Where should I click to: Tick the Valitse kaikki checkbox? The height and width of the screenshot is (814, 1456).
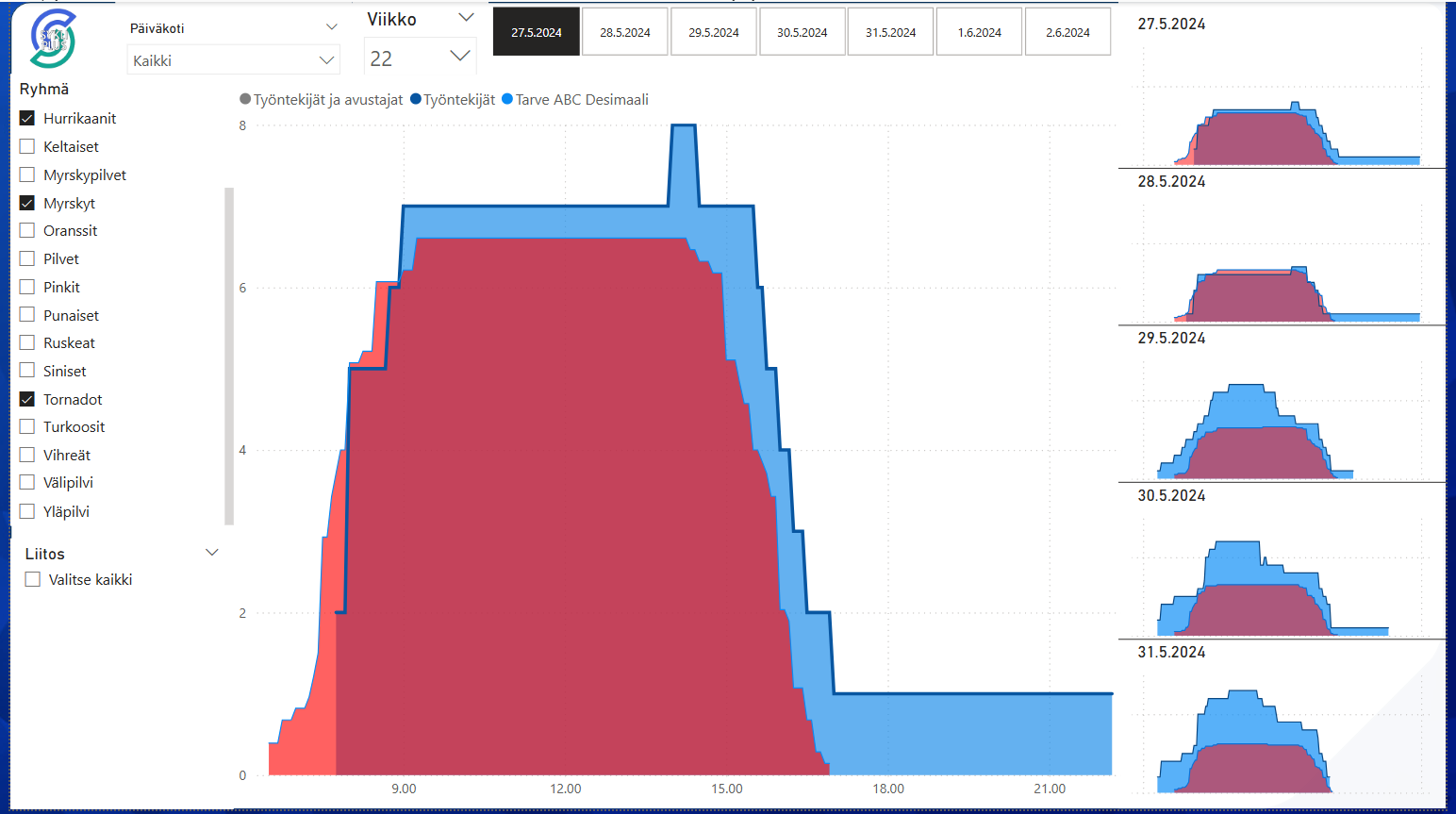[x=33, y=580]
